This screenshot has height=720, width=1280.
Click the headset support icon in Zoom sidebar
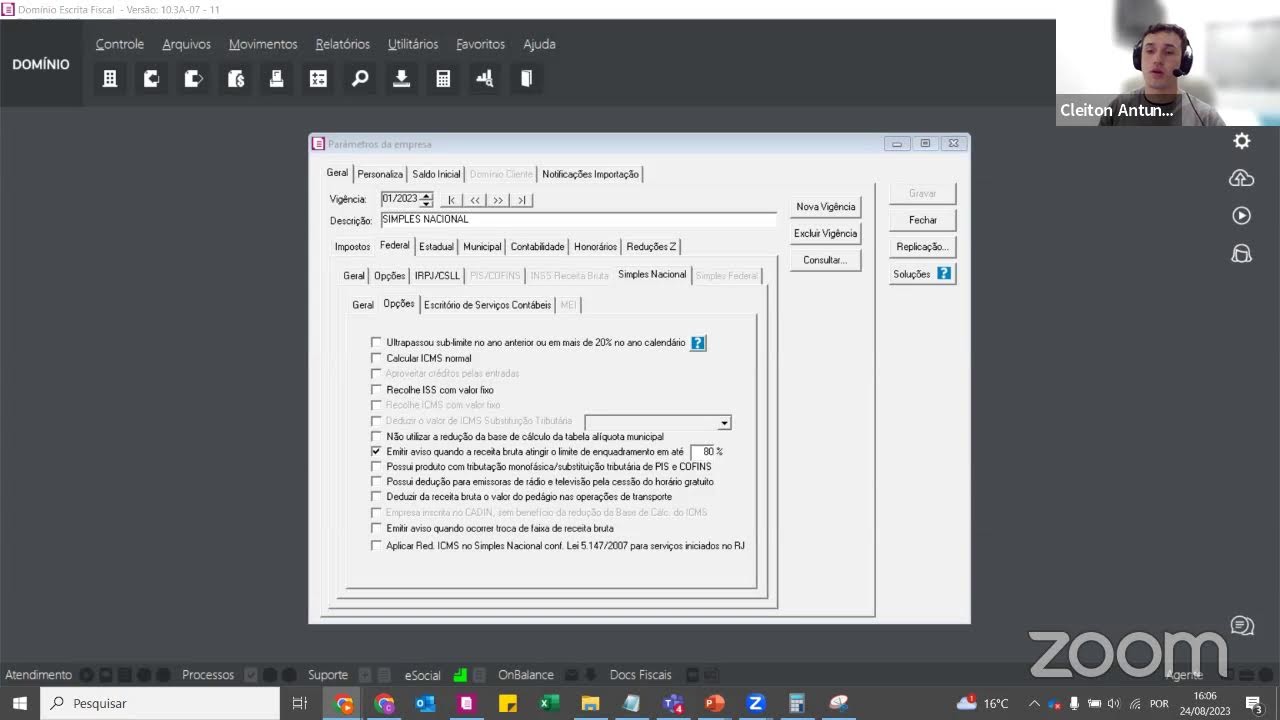click(x=1242, y=254)
